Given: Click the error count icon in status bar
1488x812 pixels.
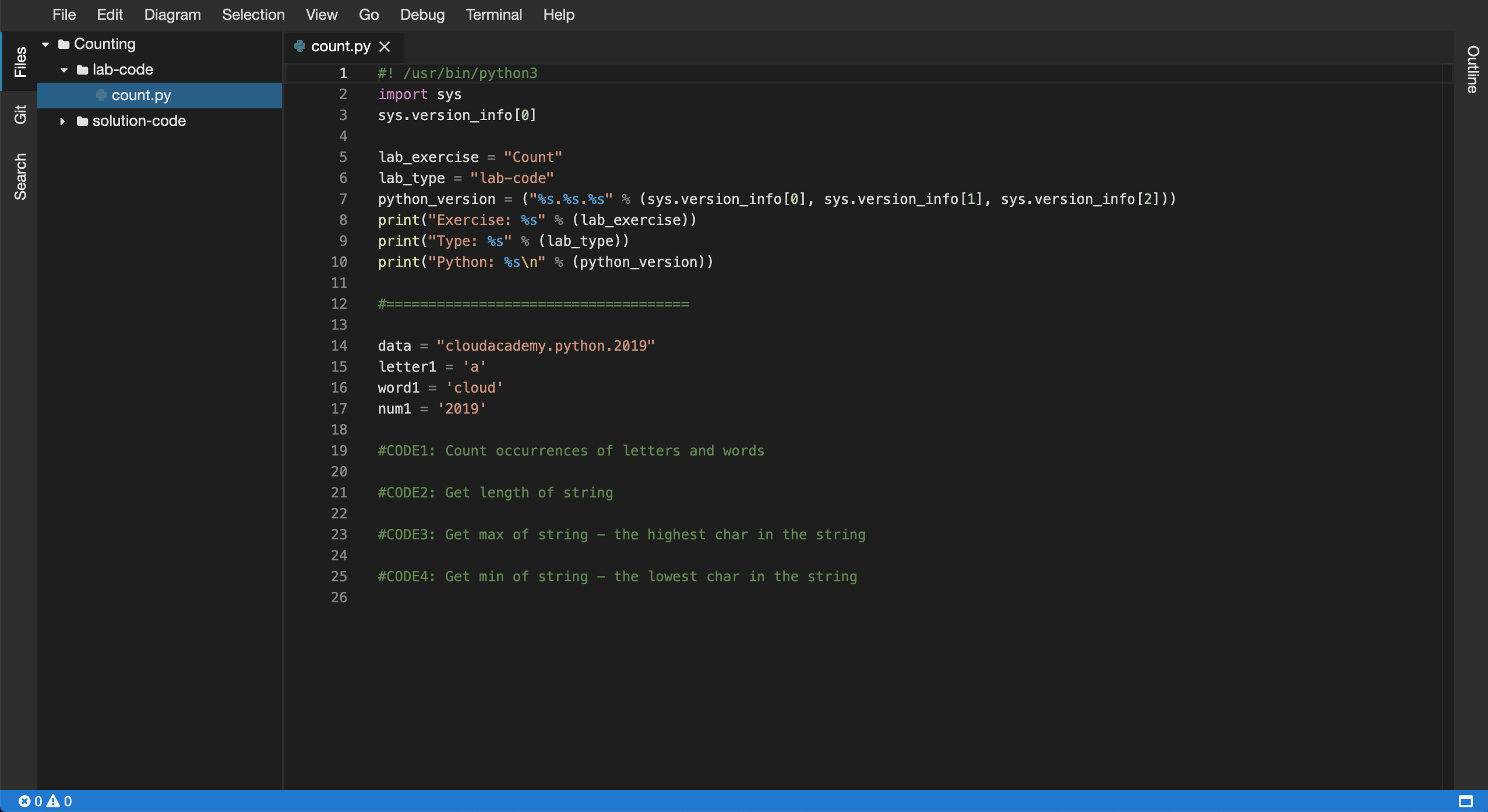Looking at the screenshot, I should [x=24, y=801].
